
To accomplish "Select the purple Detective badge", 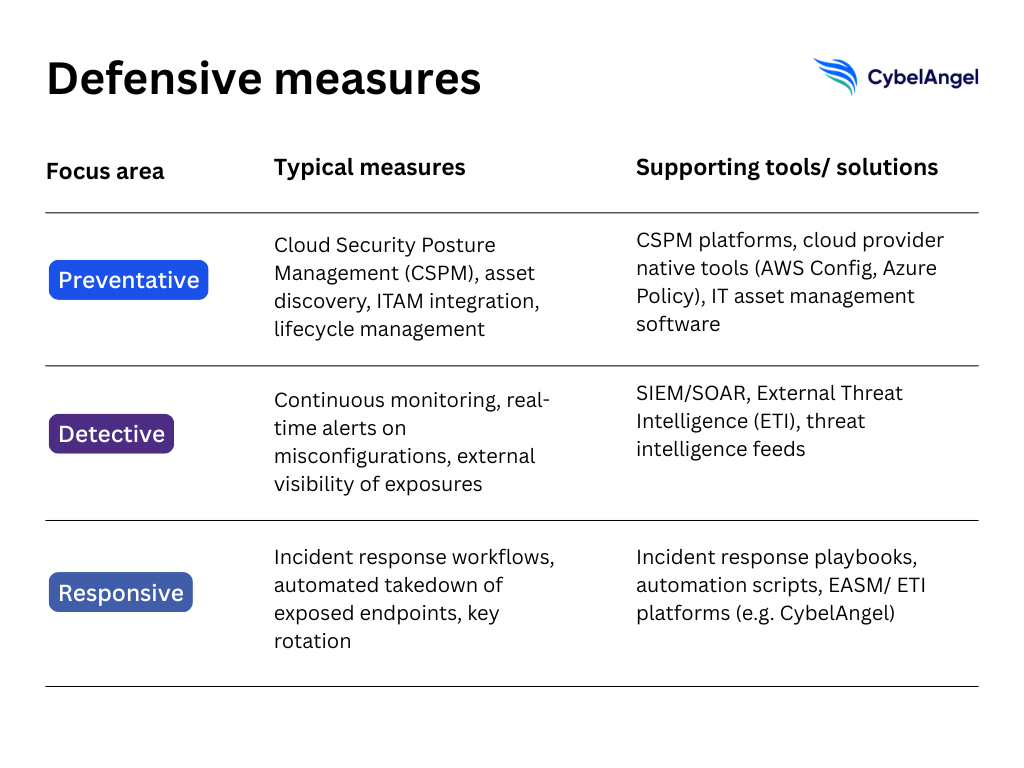I will pos(111,434).
